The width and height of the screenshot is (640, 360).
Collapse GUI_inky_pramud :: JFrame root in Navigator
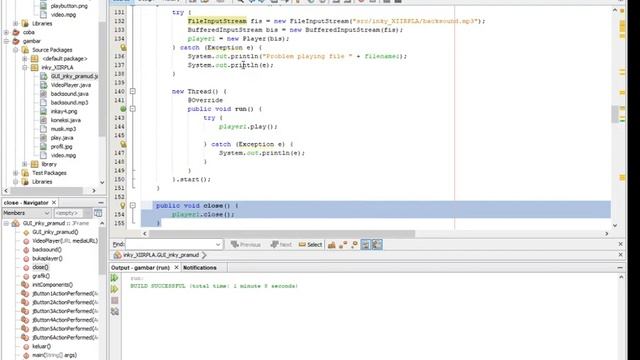click(6, 223)
